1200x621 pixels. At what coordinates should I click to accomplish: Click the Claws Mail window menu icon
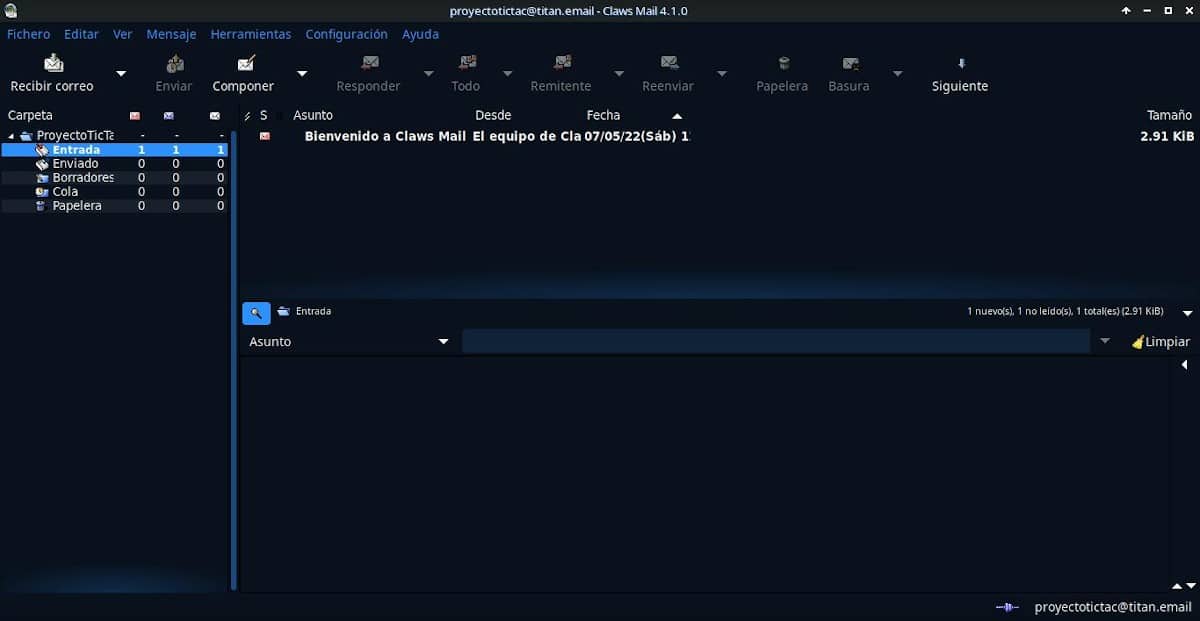click(x=10, y=11)
